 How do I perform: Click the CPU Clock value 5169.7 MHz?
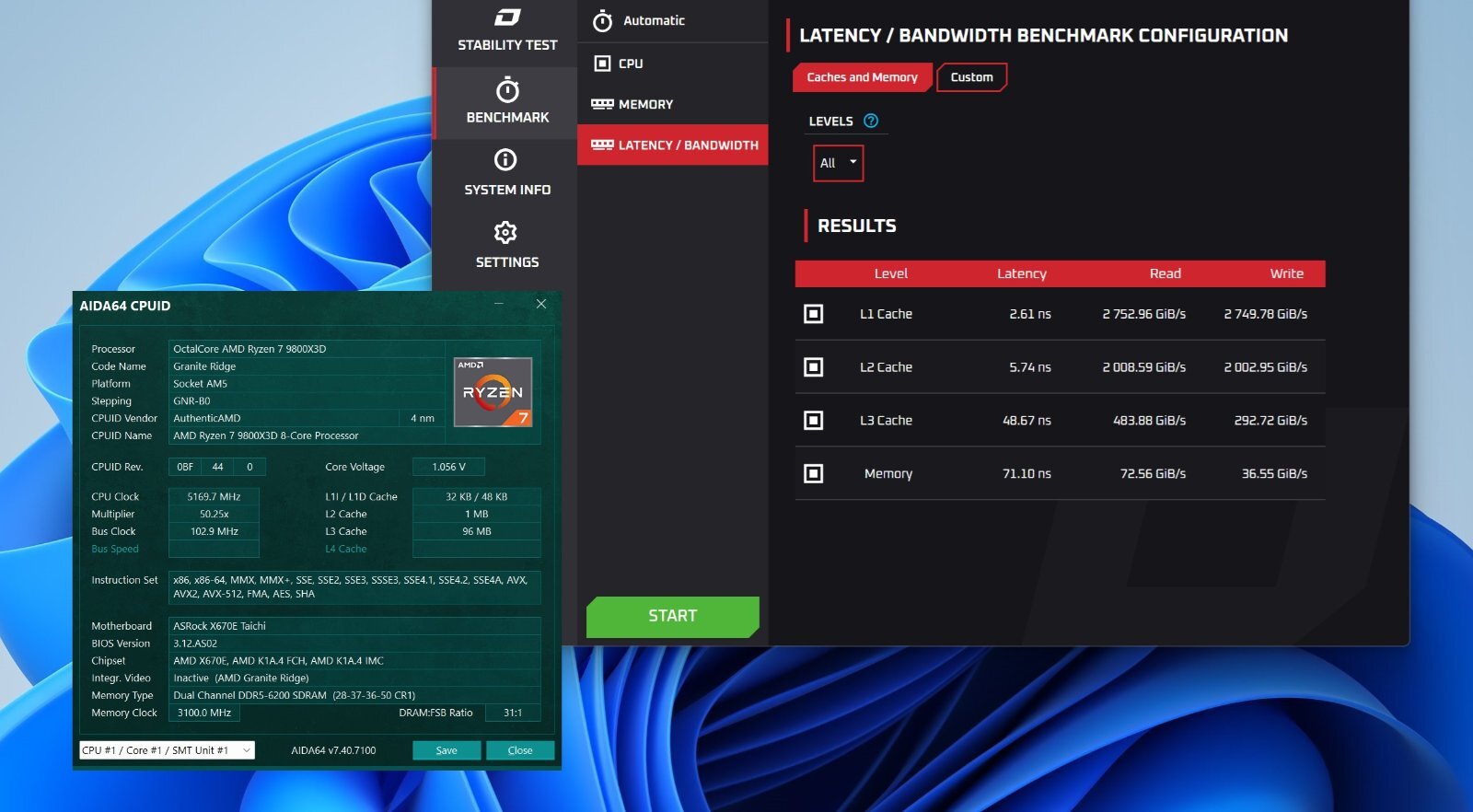pos(214,496)
